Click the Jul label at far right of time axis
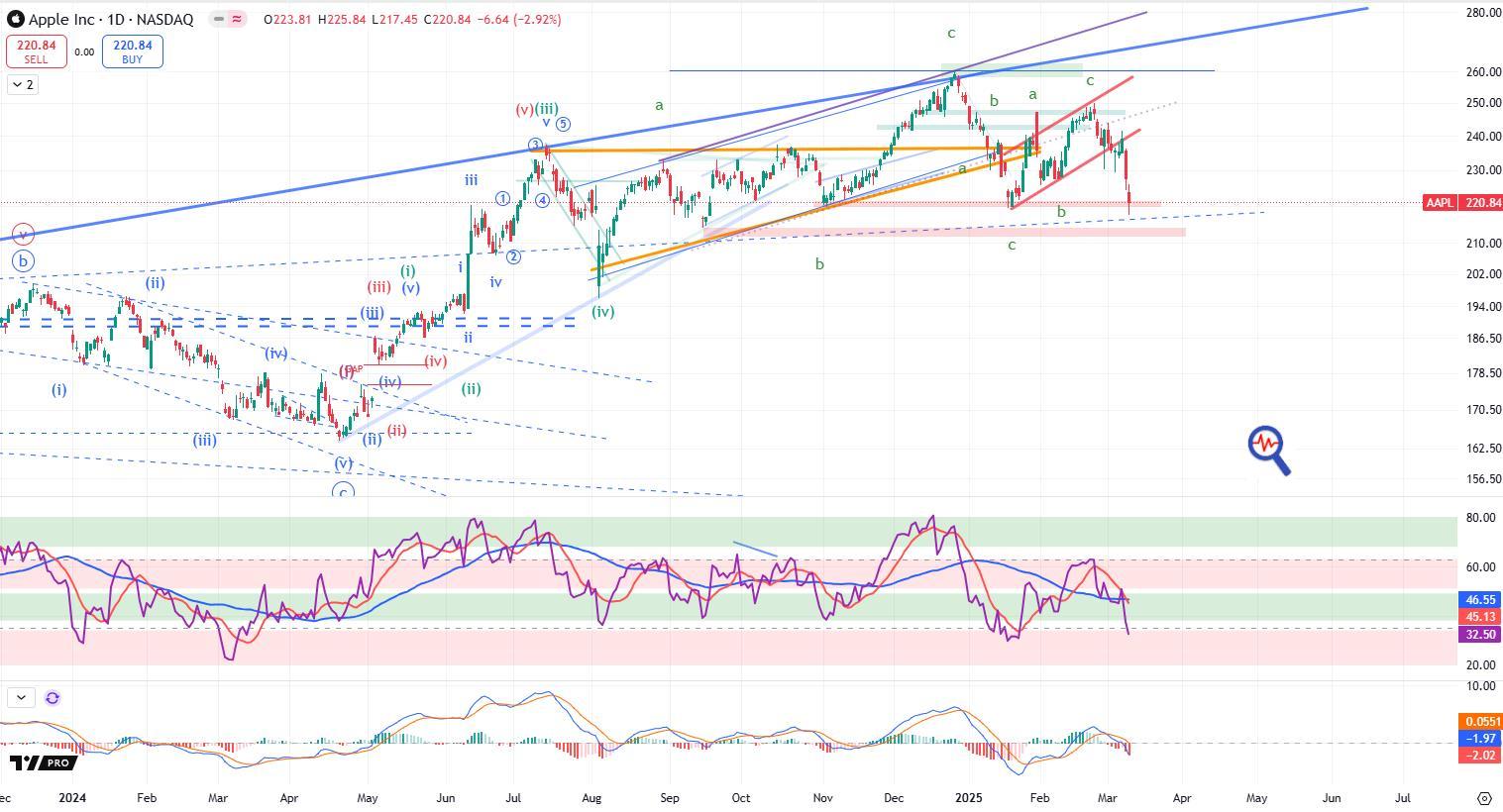 point(1403,797)
